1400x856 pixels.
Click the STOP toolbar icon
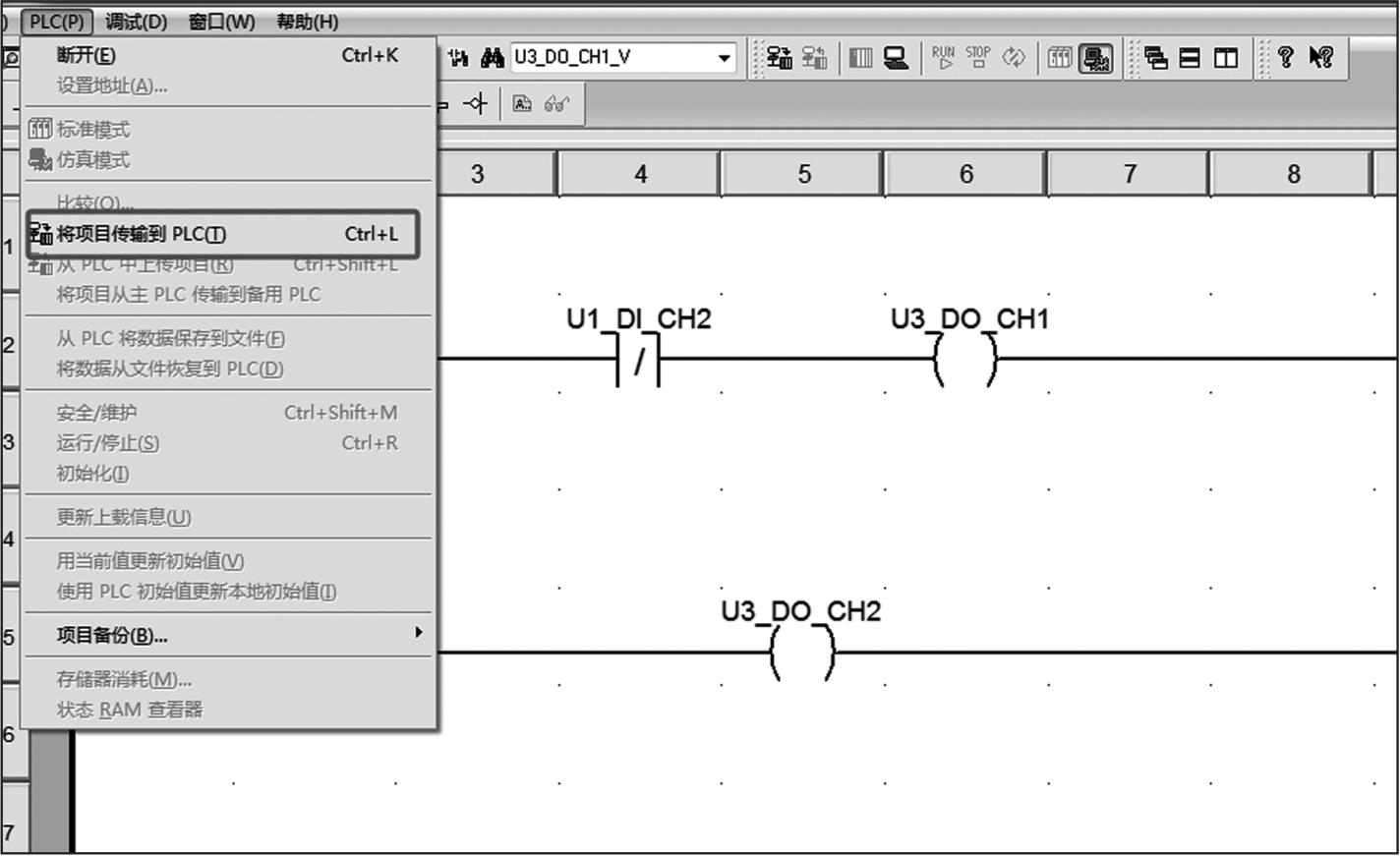tap(978, 57)
